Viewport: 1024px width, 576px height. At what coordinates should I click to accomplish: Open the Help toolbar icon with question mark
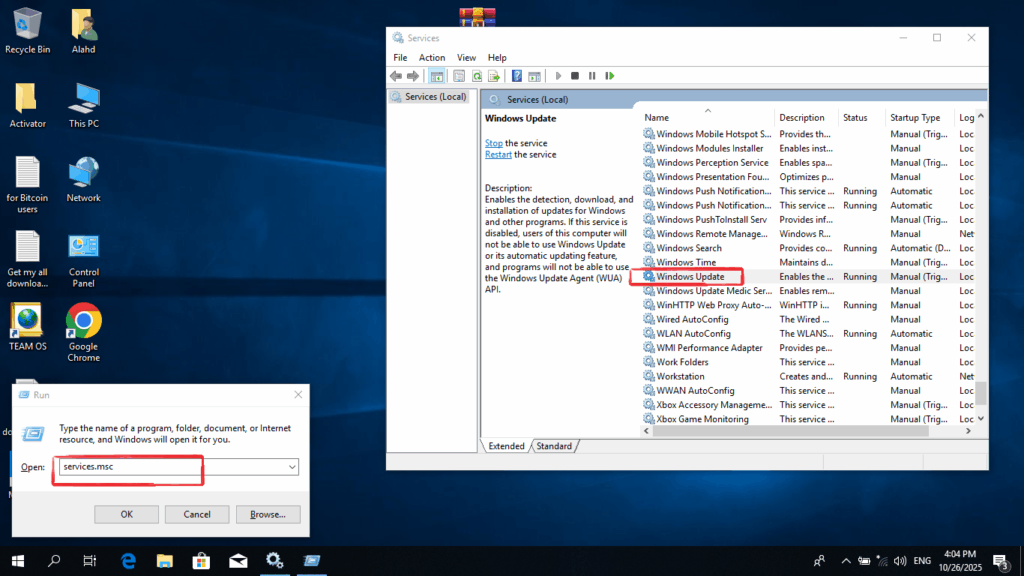[x=517, y=76]
